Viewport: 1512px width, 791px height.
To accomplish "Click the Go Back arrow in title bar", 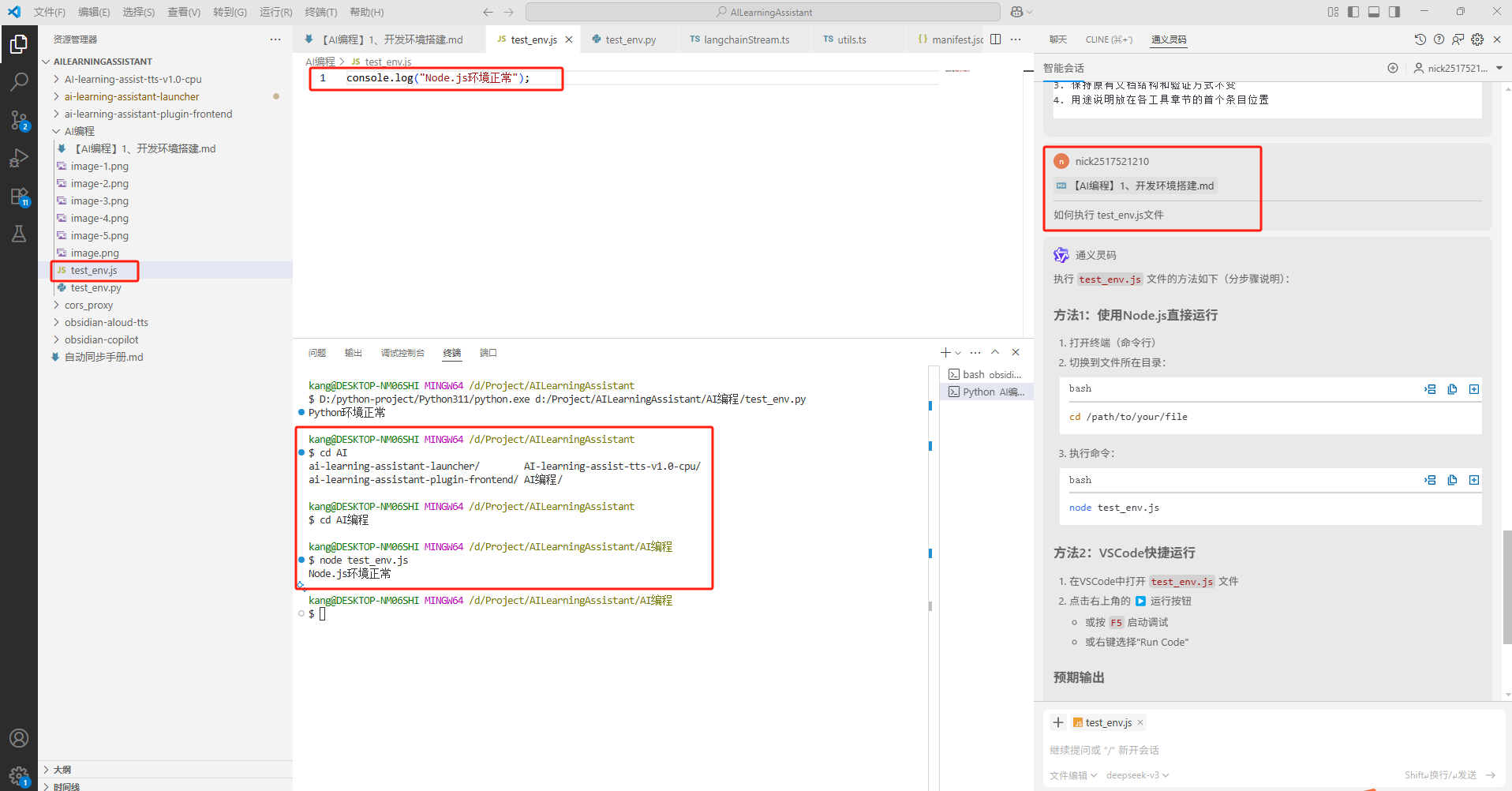I will pyautogui.click(x=488, y=12).
